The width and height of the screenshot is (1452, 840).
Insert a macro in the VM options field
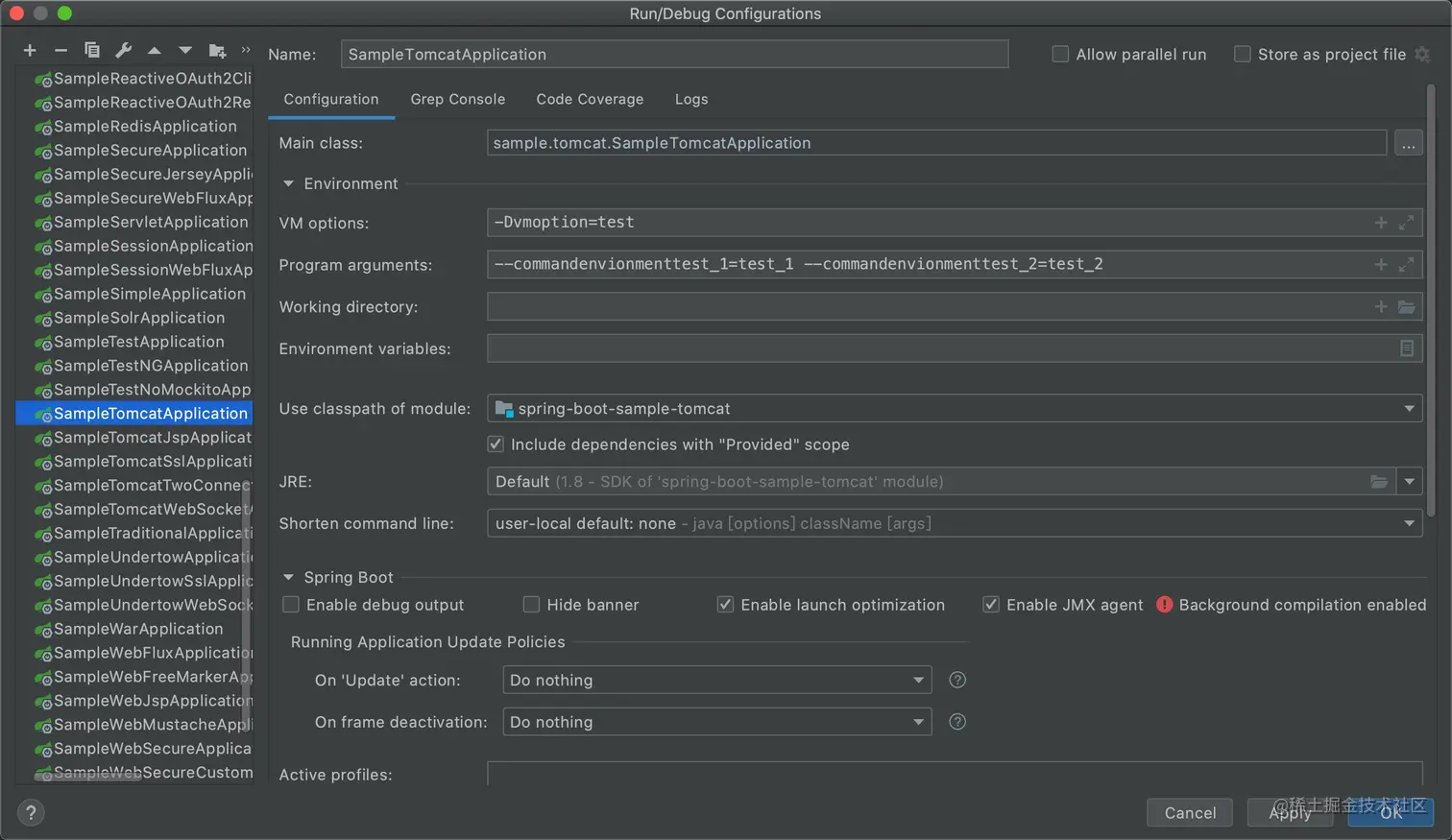(x=1381, y=223)
